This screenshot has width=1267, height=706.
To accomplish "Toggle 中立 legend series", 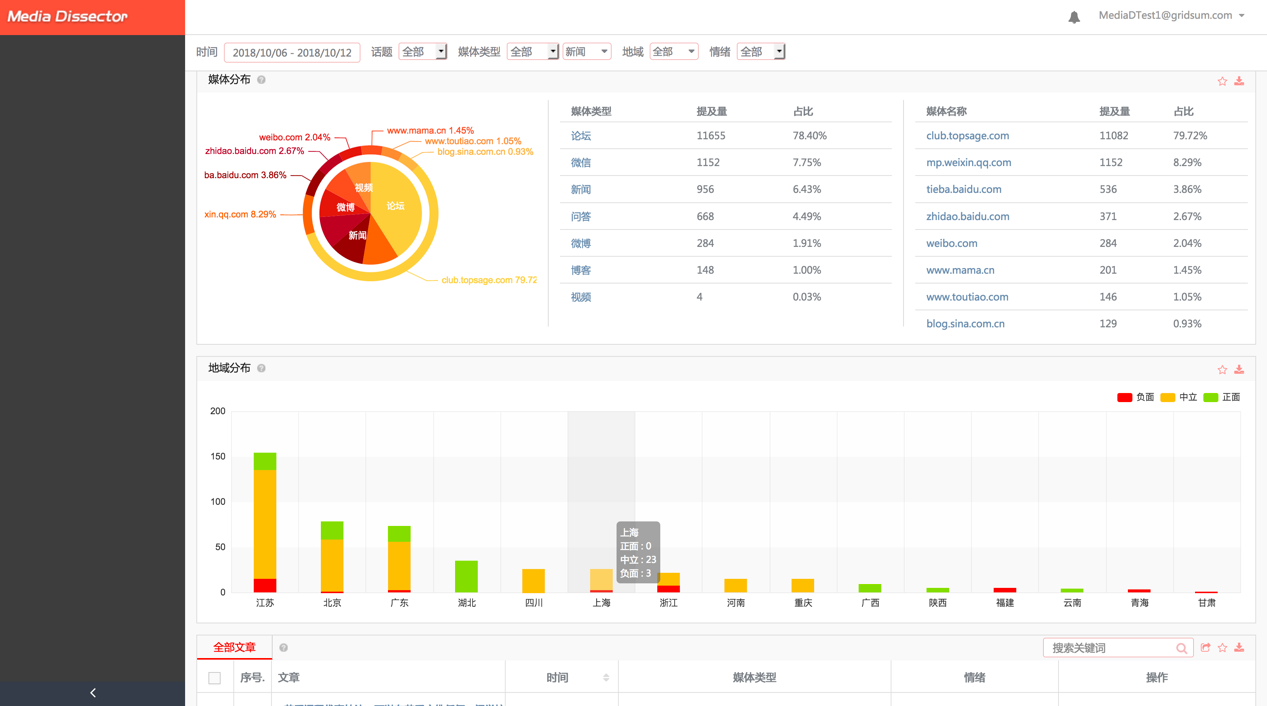I will (1178, 397).
